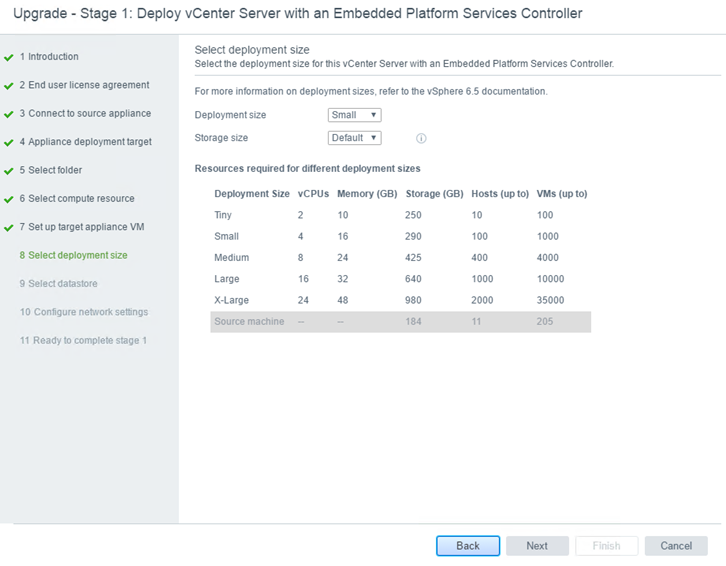Viewport: 726px width, 566px height.
Task: Click the 35000 VMs value for X-Large
Action: [551, 300]
